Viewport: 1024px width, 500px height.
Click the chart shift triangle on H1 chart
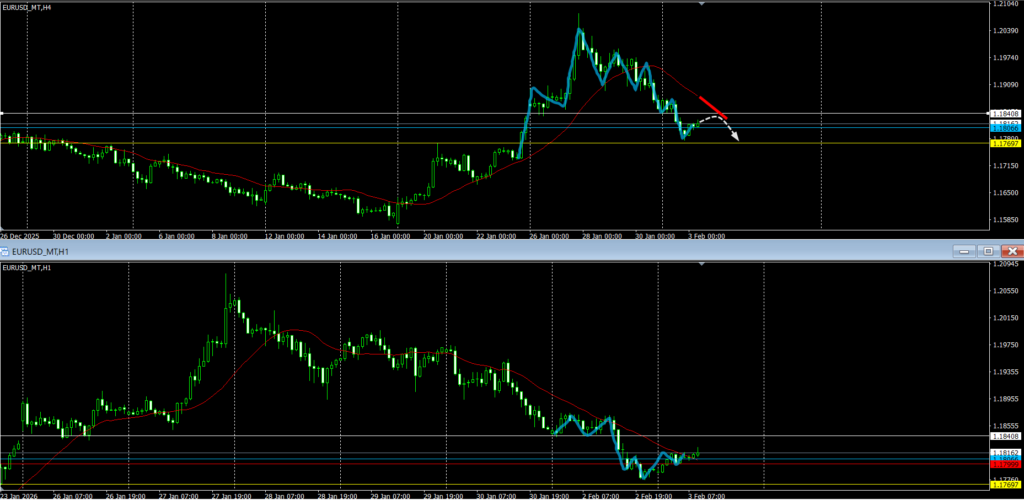tap(701, 264)
